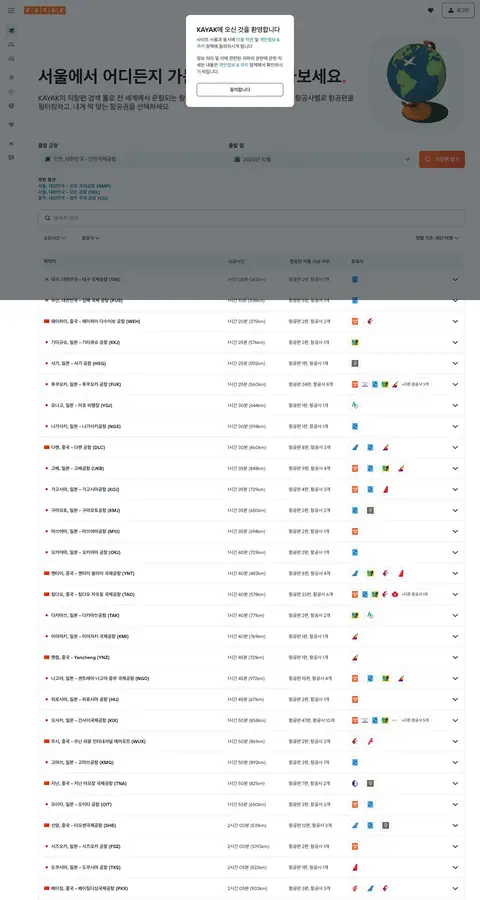480x900 pixels.
Task: Open the departure month dropdown showing 10월
Action: (x=322, y=159)
